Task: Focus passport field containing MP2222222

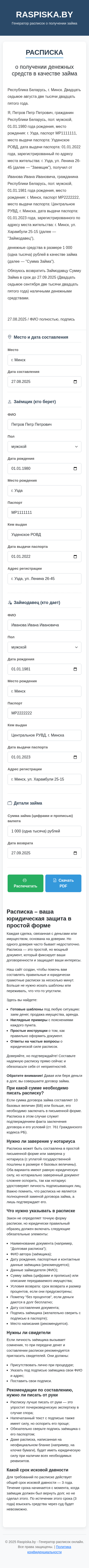Action: click(x=44, y=713)
